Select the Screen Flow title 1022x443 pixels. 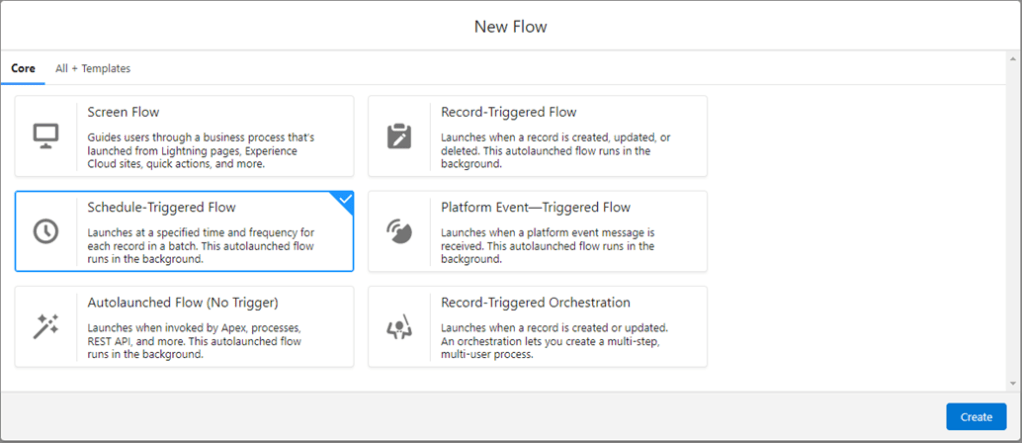[x=123, y=112]
